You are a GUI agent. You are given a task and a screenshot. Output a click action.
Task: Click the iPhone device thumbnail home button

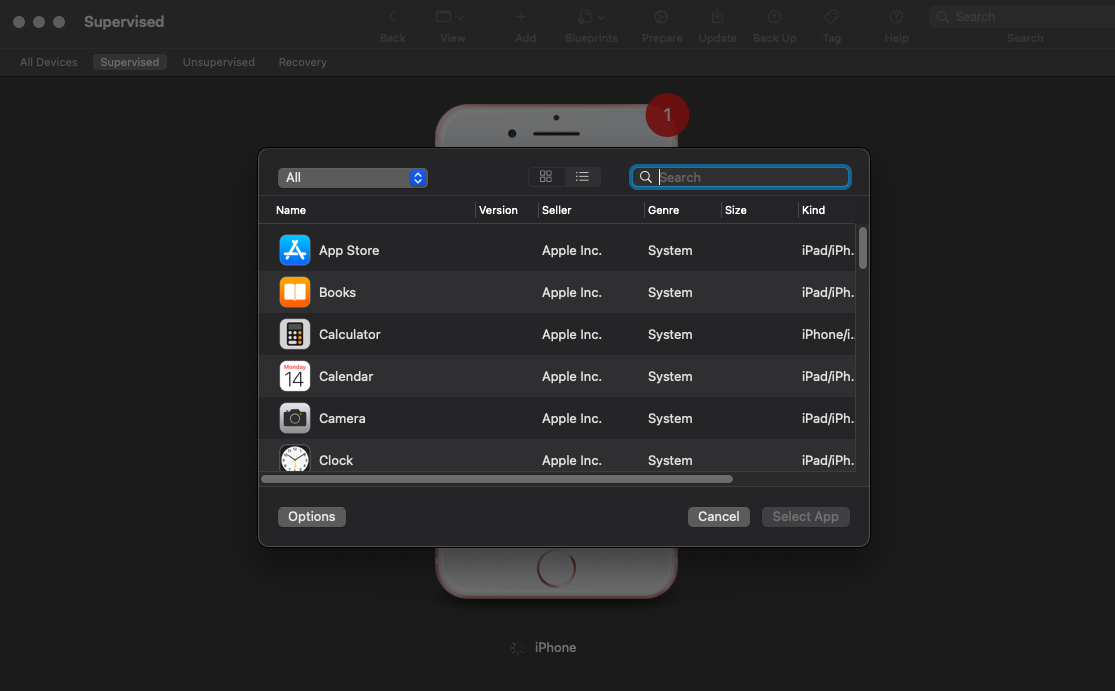(x=556, y=568)
